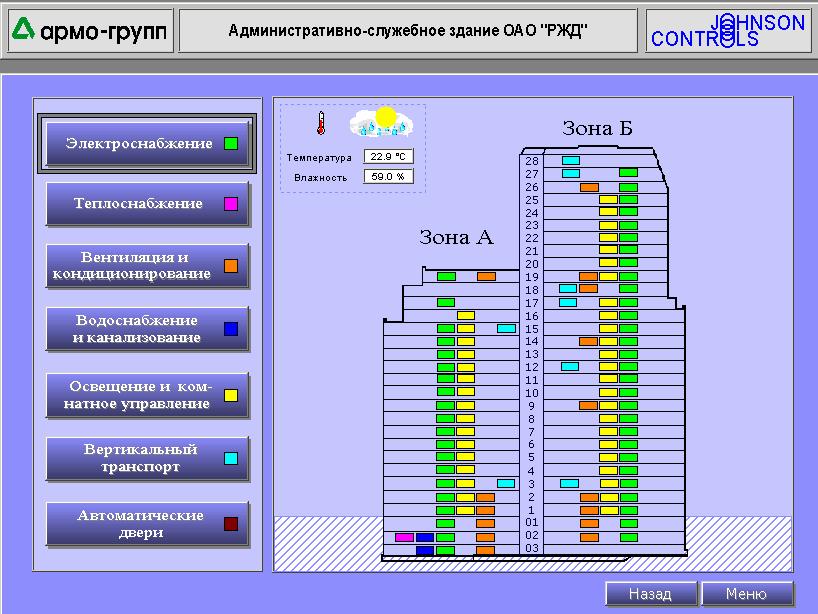Click the green indicator on floor 19 in Зона А
818x614 pixels.
click(x=446, y=276)
